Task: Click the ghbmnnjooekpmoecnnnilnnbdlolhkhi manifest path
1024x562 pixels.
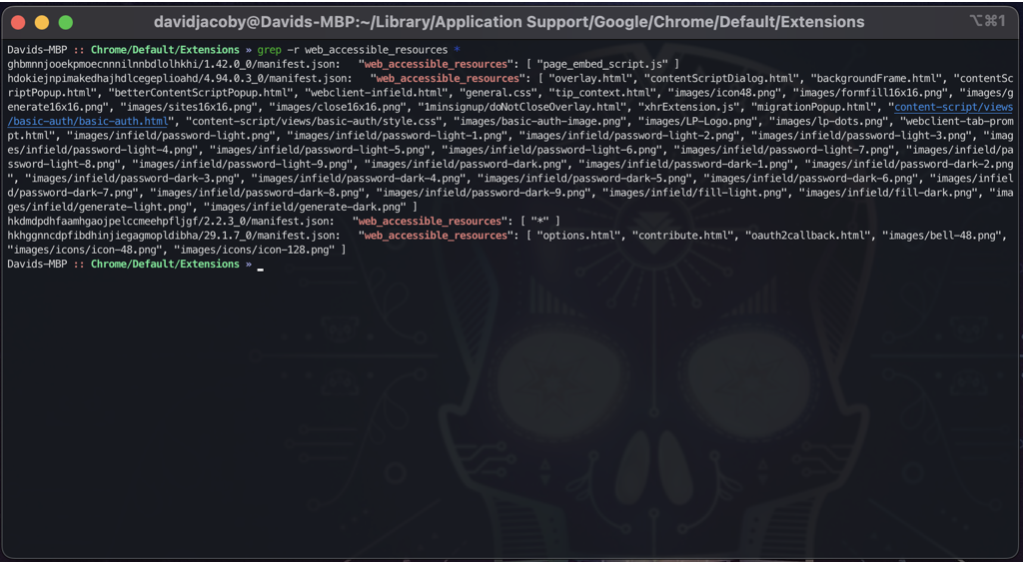Action: (173, 64)
